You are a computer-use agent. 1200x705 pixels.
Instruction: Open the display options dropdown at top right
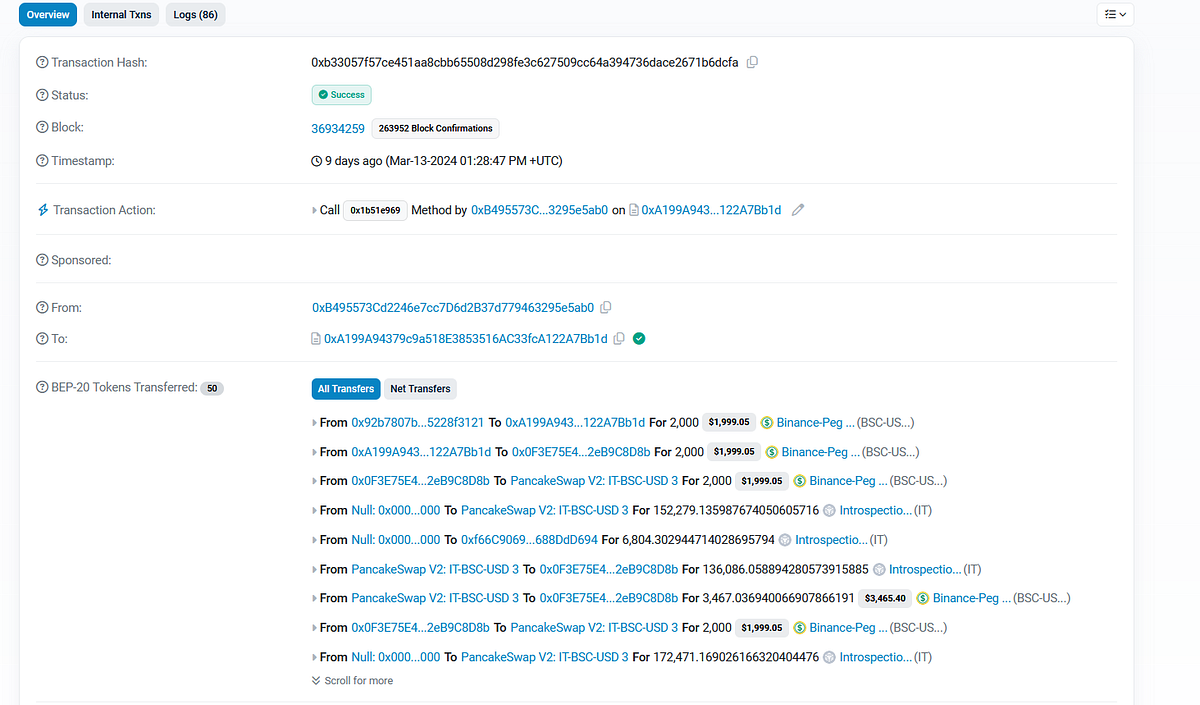[1114, 14]
